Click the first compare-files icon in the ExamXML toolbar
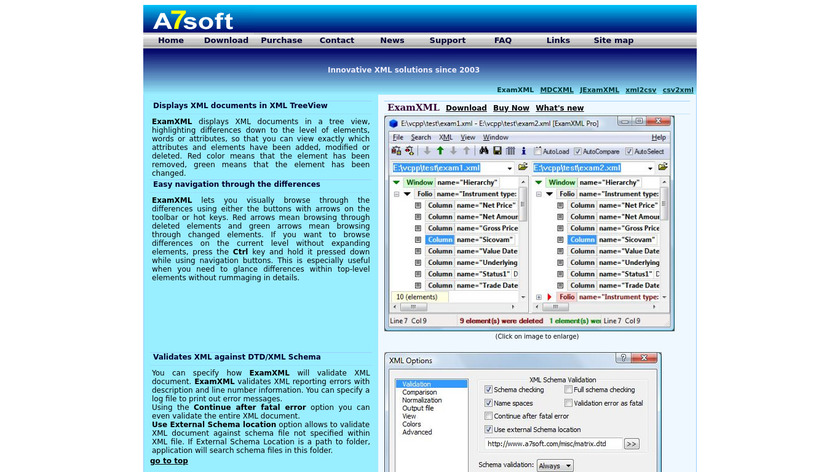 [x=396, y=151]
